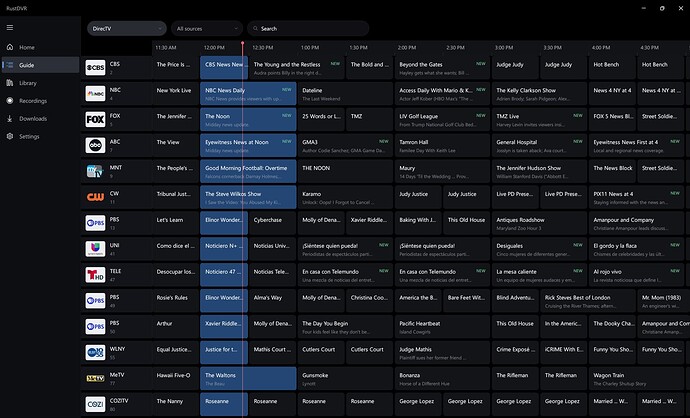Image resolution: width=690 pixels, height=418 pixels.
Task: Select the MNT channel logo
Action: (x=95, y=171)
